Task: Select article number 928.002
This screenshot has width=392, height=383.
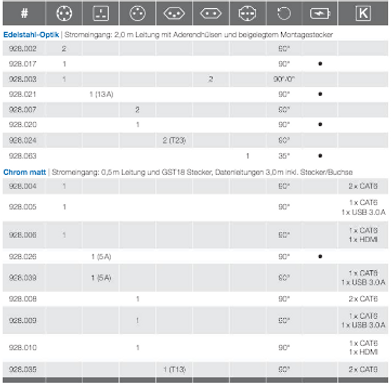Action: click(23, 49)
